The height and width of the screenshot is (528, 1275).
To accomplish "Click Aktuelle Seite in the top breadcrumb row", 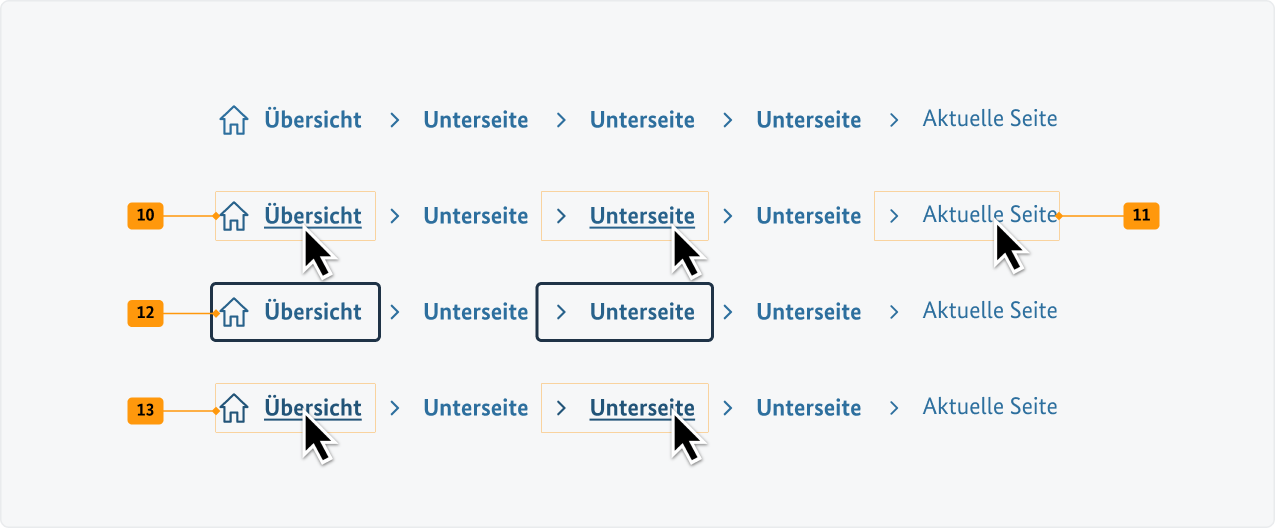I will (989, 120).
